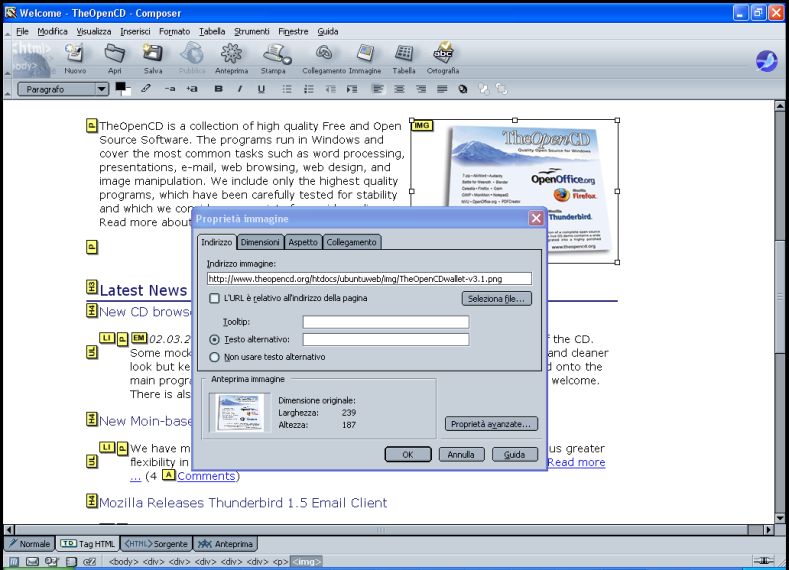Select the <body> tag in status bar
The width and height of the screenshot is (789, 570).
click(123, 561)
